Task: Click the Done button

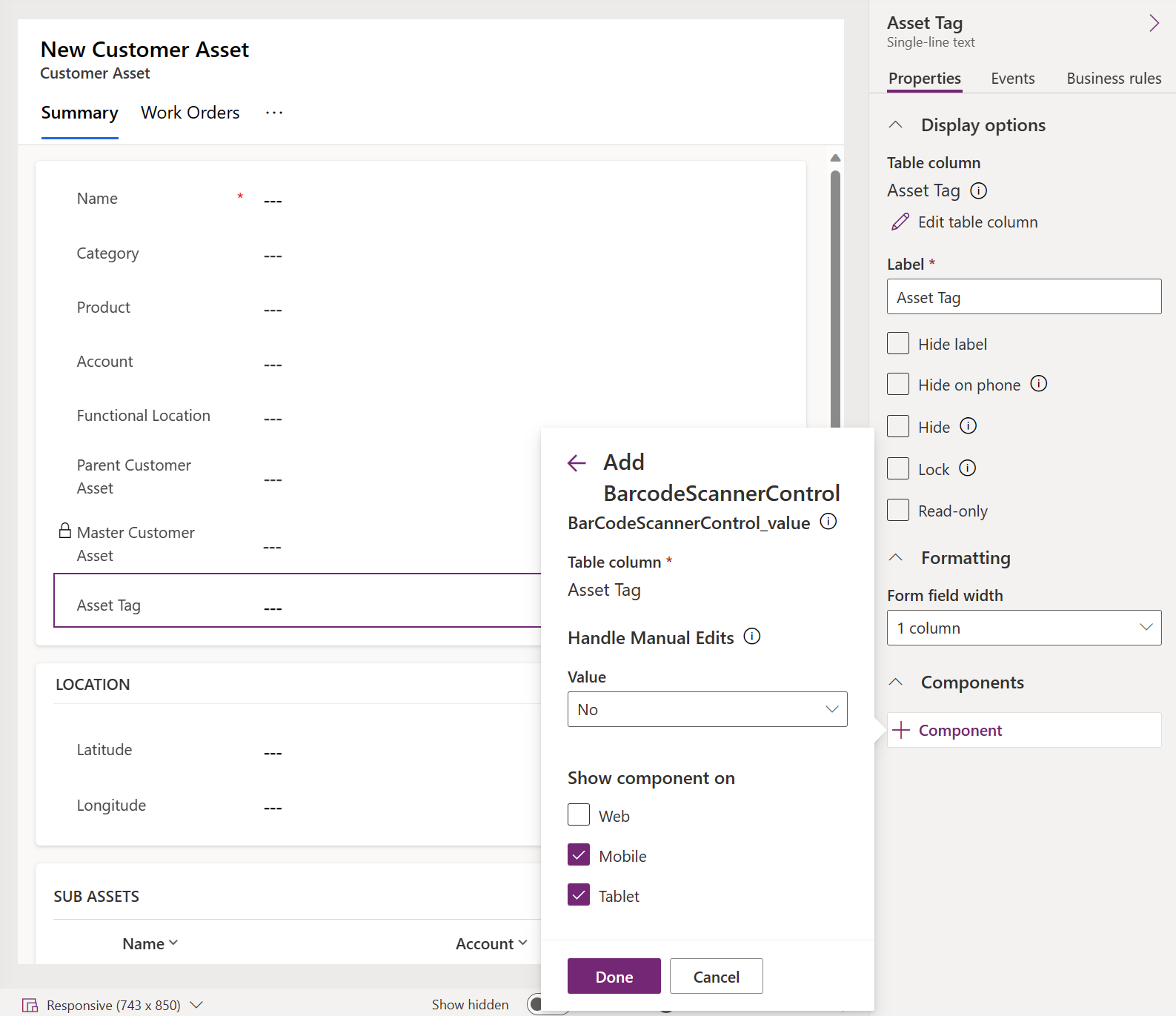Action: tap(614, 976)
